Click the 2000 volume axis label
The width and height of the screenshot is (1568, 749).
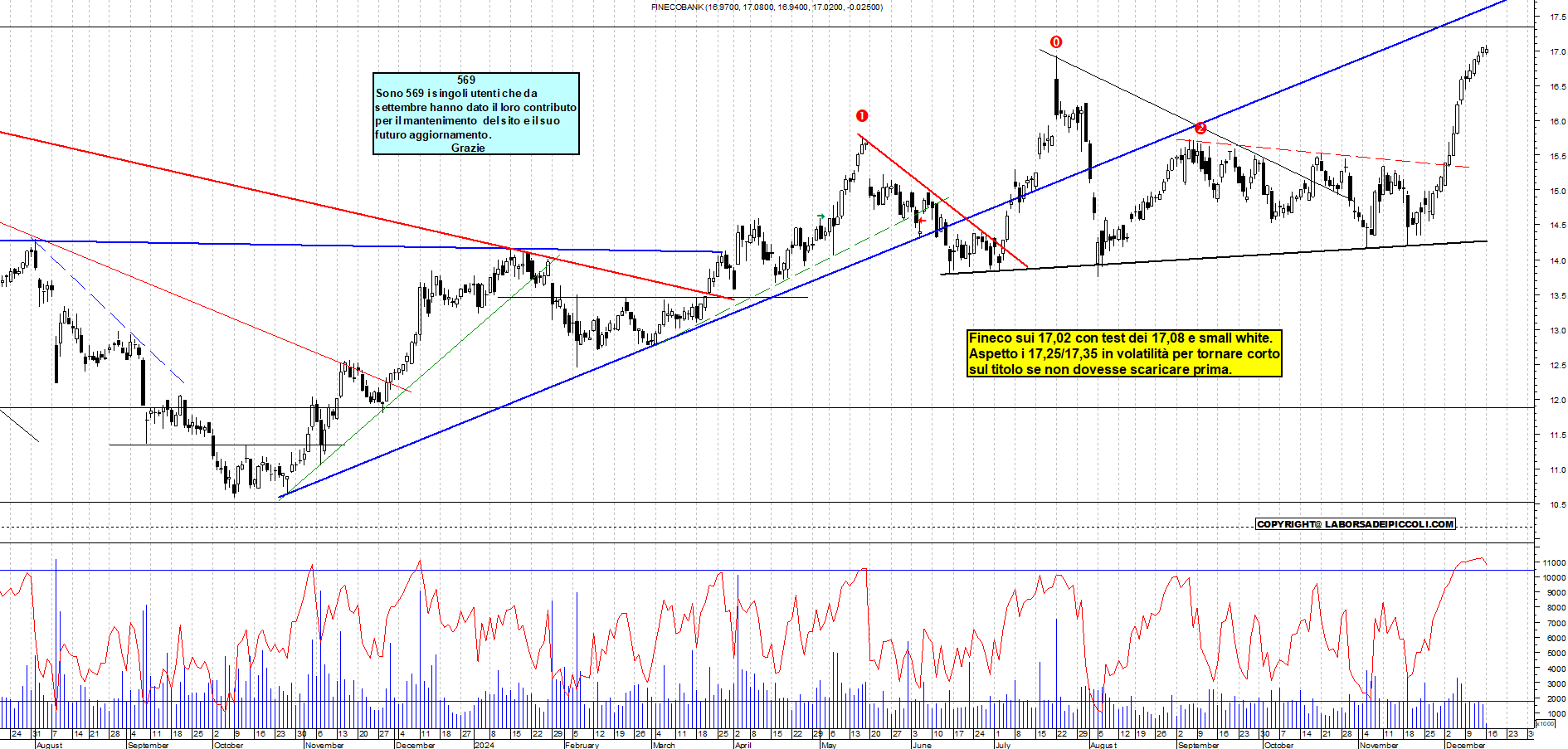(x=1556, y=699)
